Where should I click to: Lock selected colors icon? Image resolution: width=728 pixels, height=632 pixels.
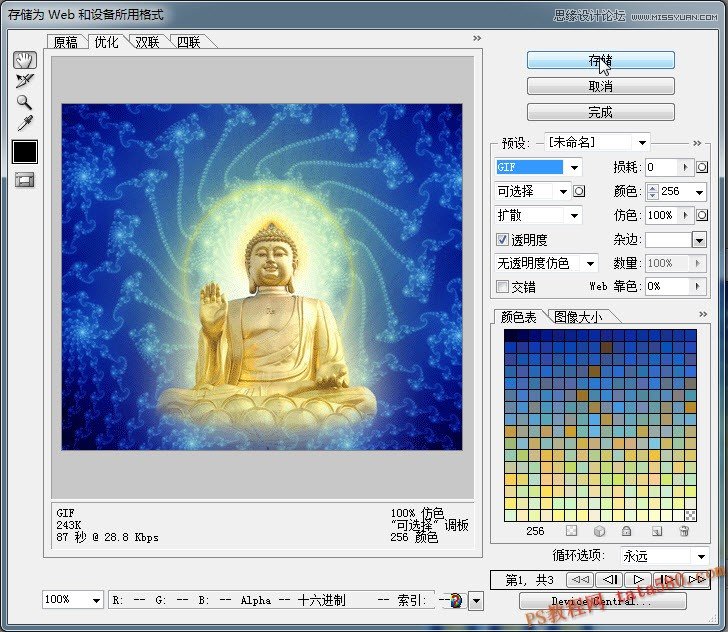(x=626, y=531)
